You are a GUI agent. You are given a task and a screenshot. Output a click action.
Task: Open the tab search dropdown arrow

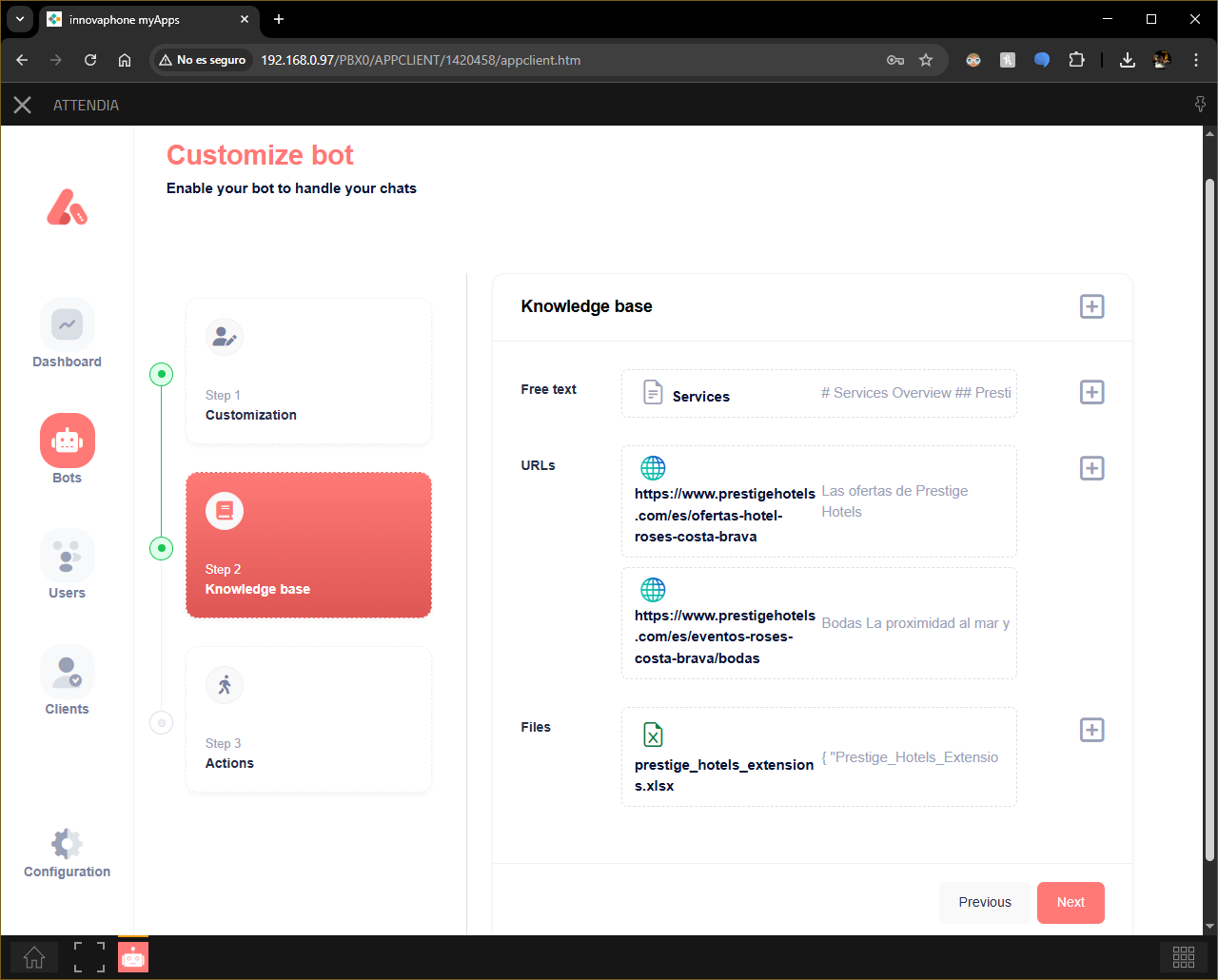(x=20, y=19)
